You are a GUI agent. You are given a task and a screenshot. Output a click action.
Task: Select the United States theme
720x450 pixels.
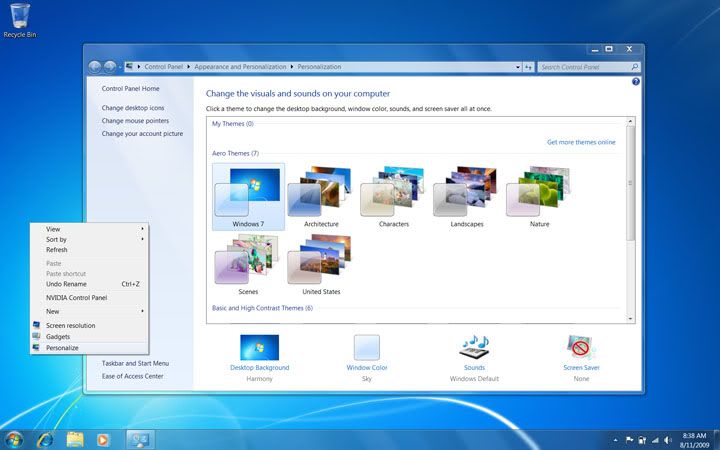click(x=321, y=264)
